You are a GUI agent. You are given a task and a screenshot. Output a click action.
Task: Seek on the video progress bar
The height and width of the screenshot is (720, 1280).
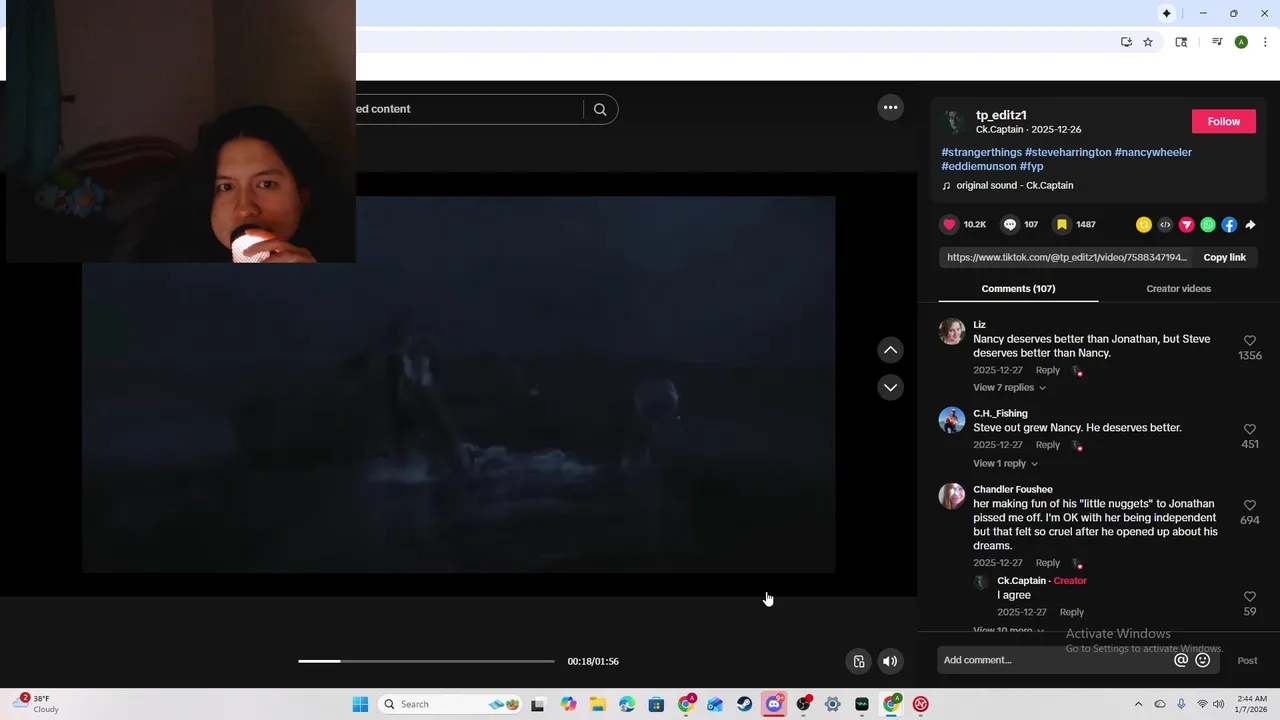pyautogui.click(x=426, y=661)
